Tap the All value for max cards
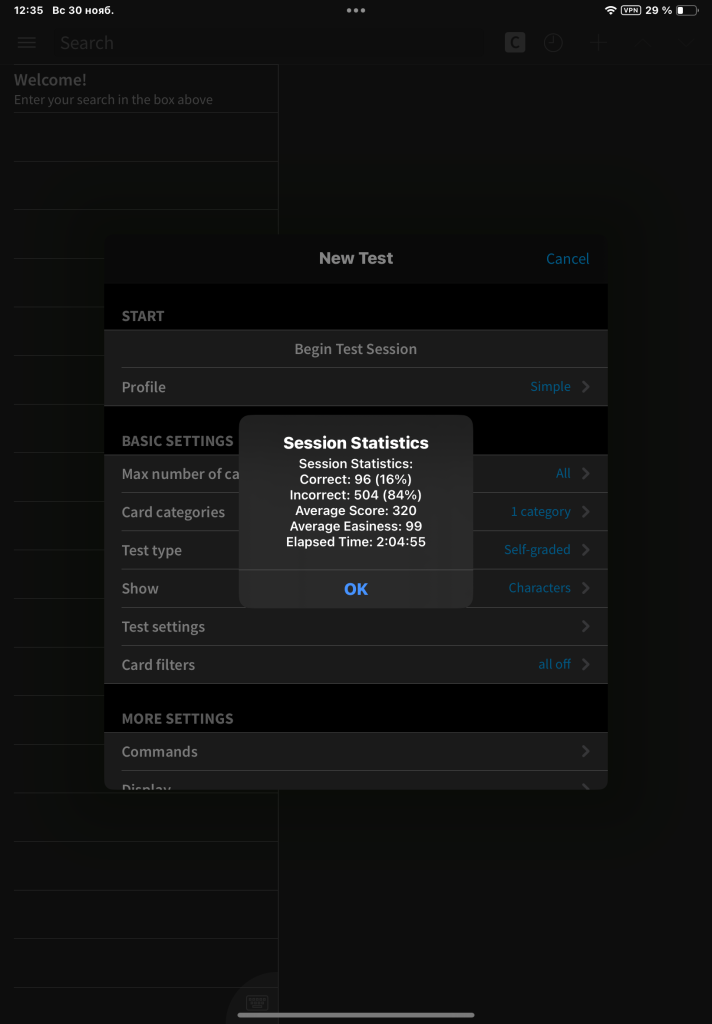712x1024 pixels. [563, 474]
